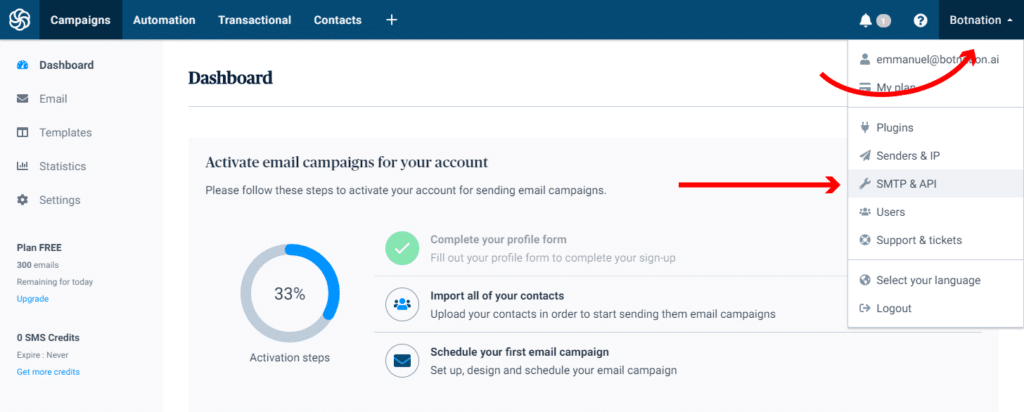Click the green profile-complete checkmark icon

tap(403, 248)
